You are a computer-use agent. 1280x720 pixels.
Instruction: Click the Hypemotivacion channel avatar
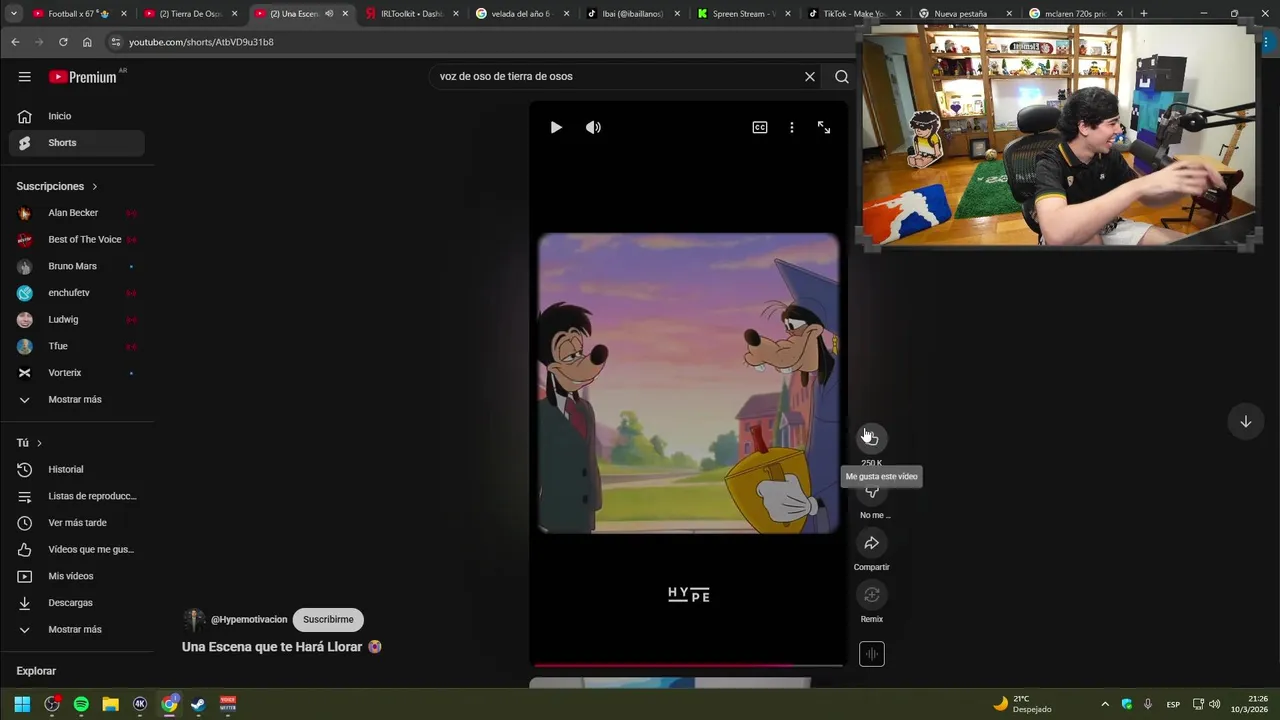(x=194, y=620)
